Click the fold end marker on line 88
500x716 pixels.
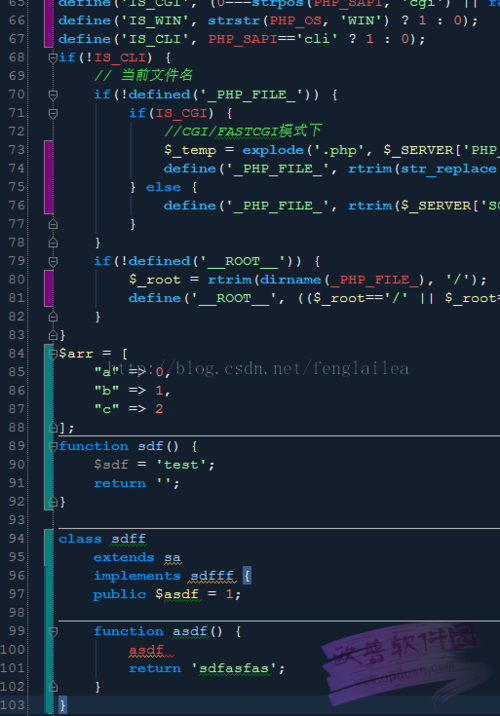tap(53, 427)
